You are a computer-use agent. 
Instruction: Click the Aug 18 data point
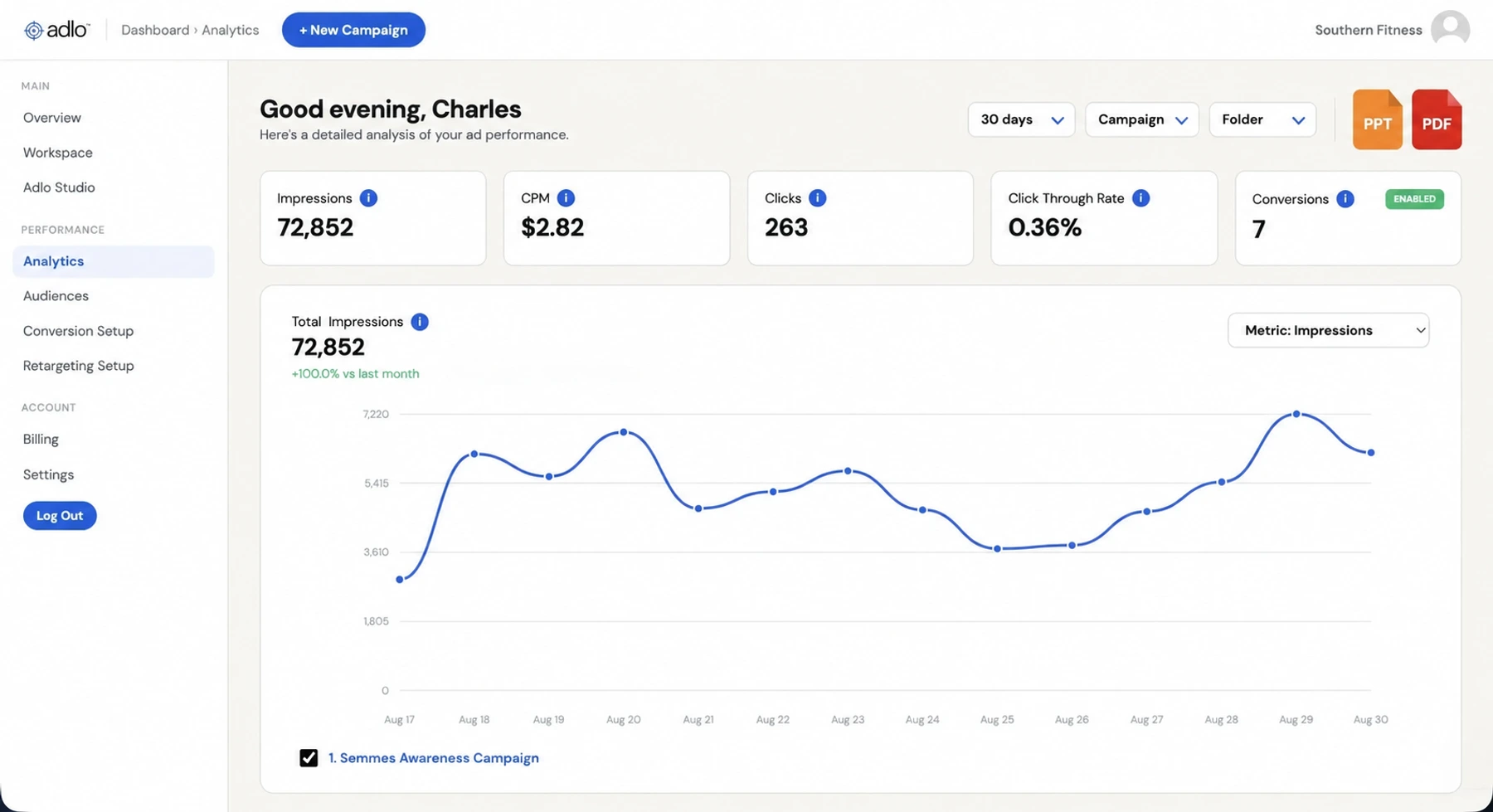474,454
